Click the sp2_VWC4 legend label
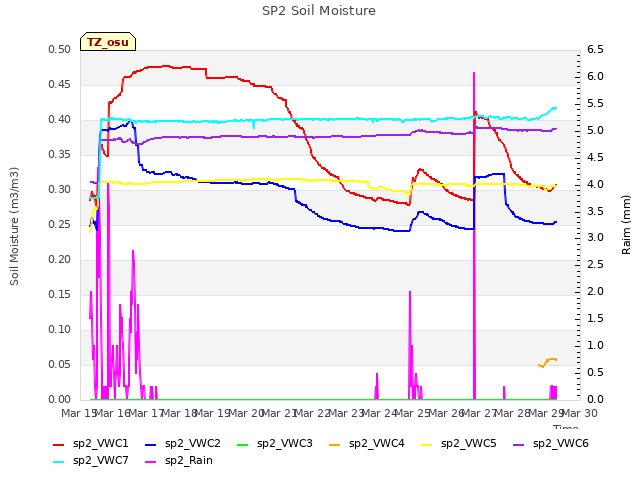This screenshot has width=640, height=480. [x=376, y=443]
